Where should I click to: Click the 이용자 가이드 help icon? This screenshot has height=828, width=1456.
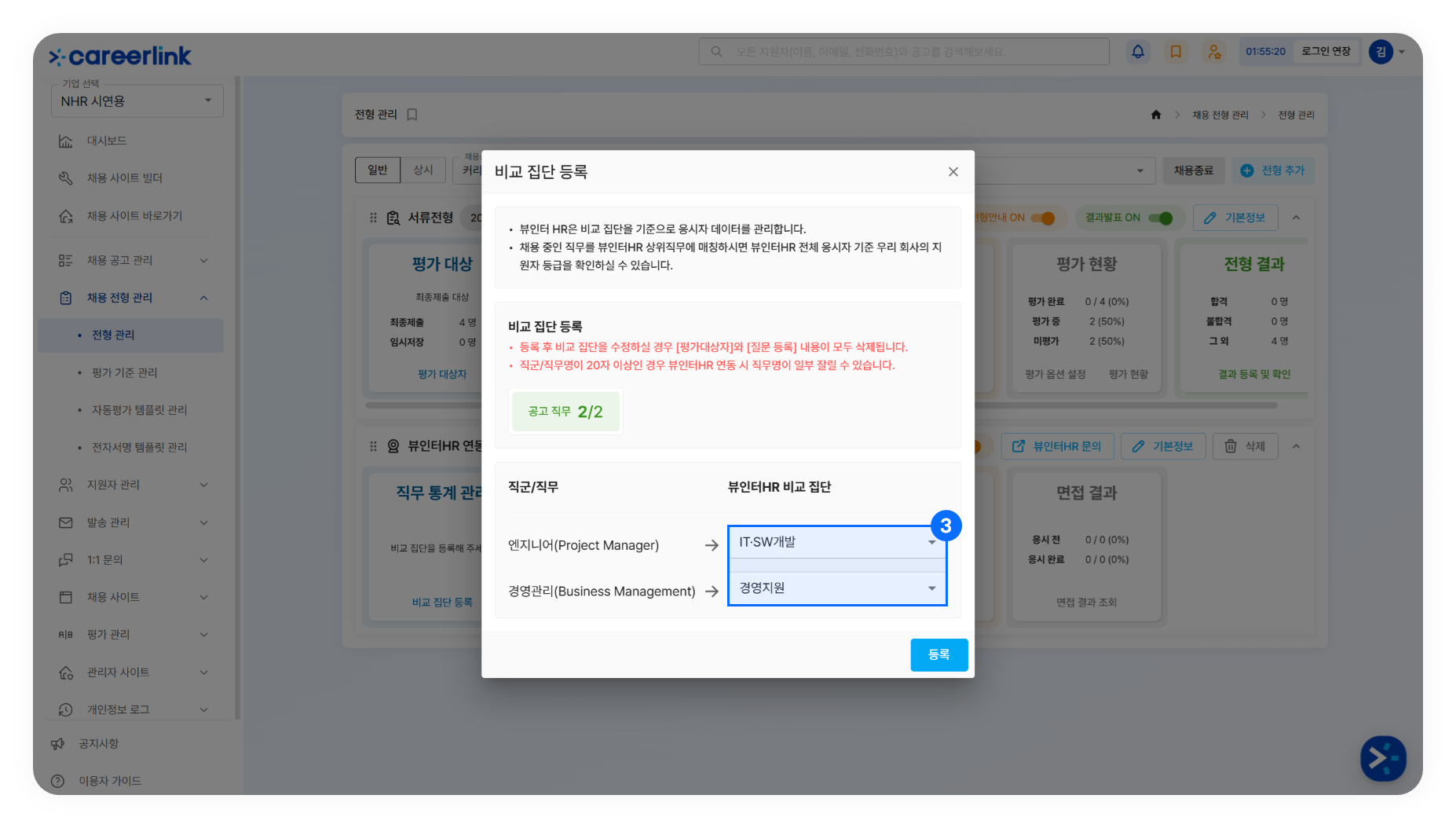(57, 781)
